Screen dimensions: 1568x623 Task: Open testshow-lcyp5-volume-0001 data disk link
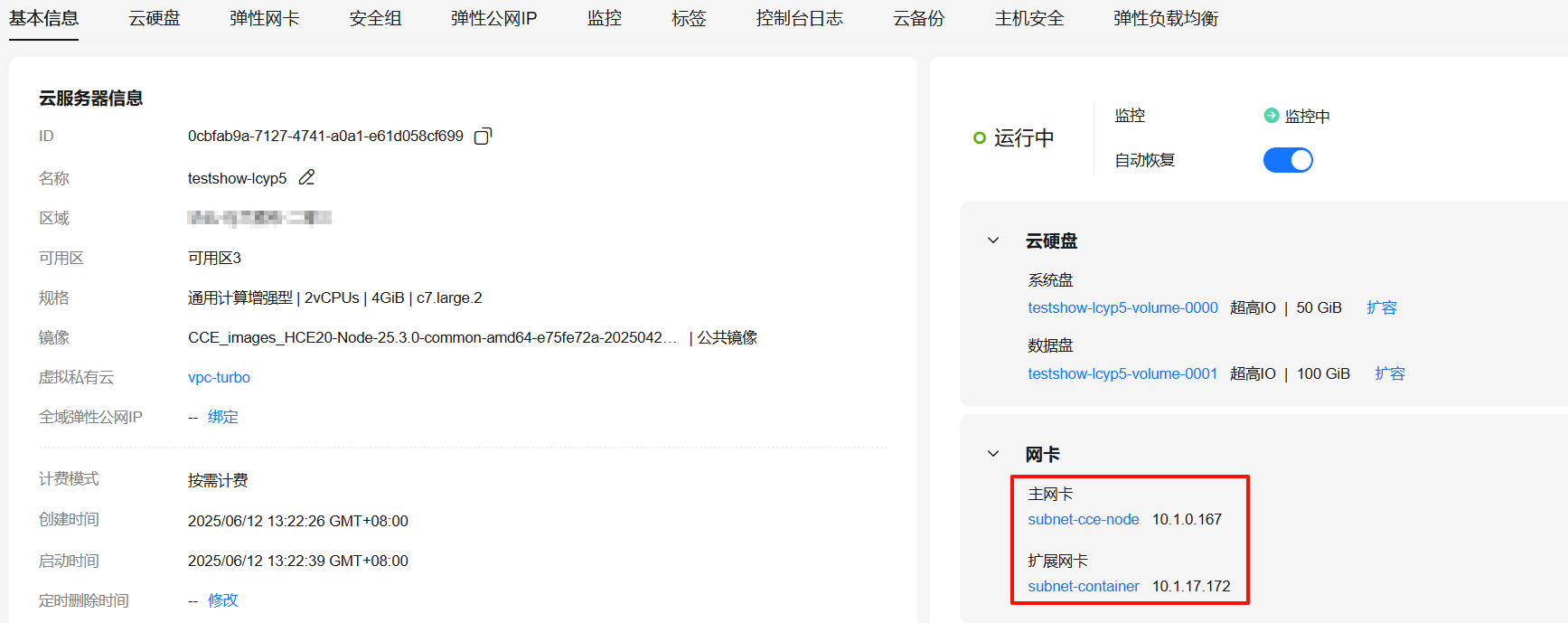click(x=1122, y=373)
